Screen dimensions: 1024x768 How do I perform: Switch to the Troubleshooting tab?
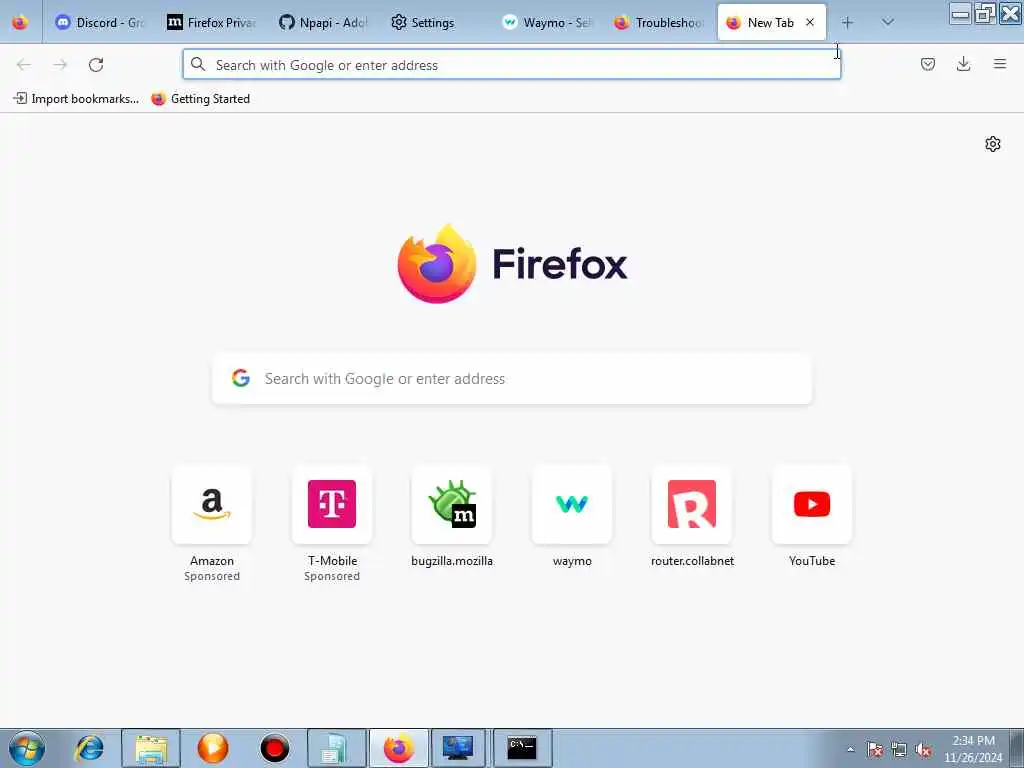click(659, 22)
